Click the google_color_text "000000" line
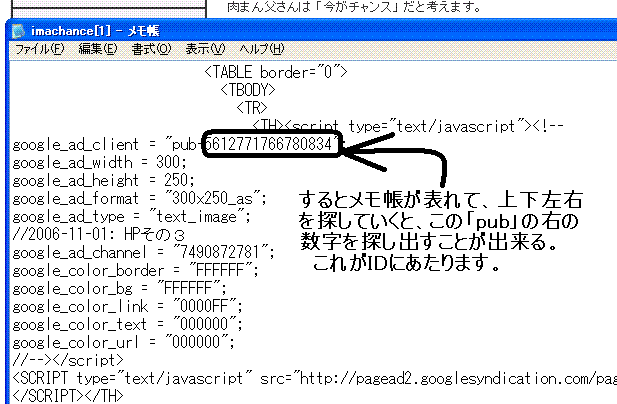 [127, 325]
